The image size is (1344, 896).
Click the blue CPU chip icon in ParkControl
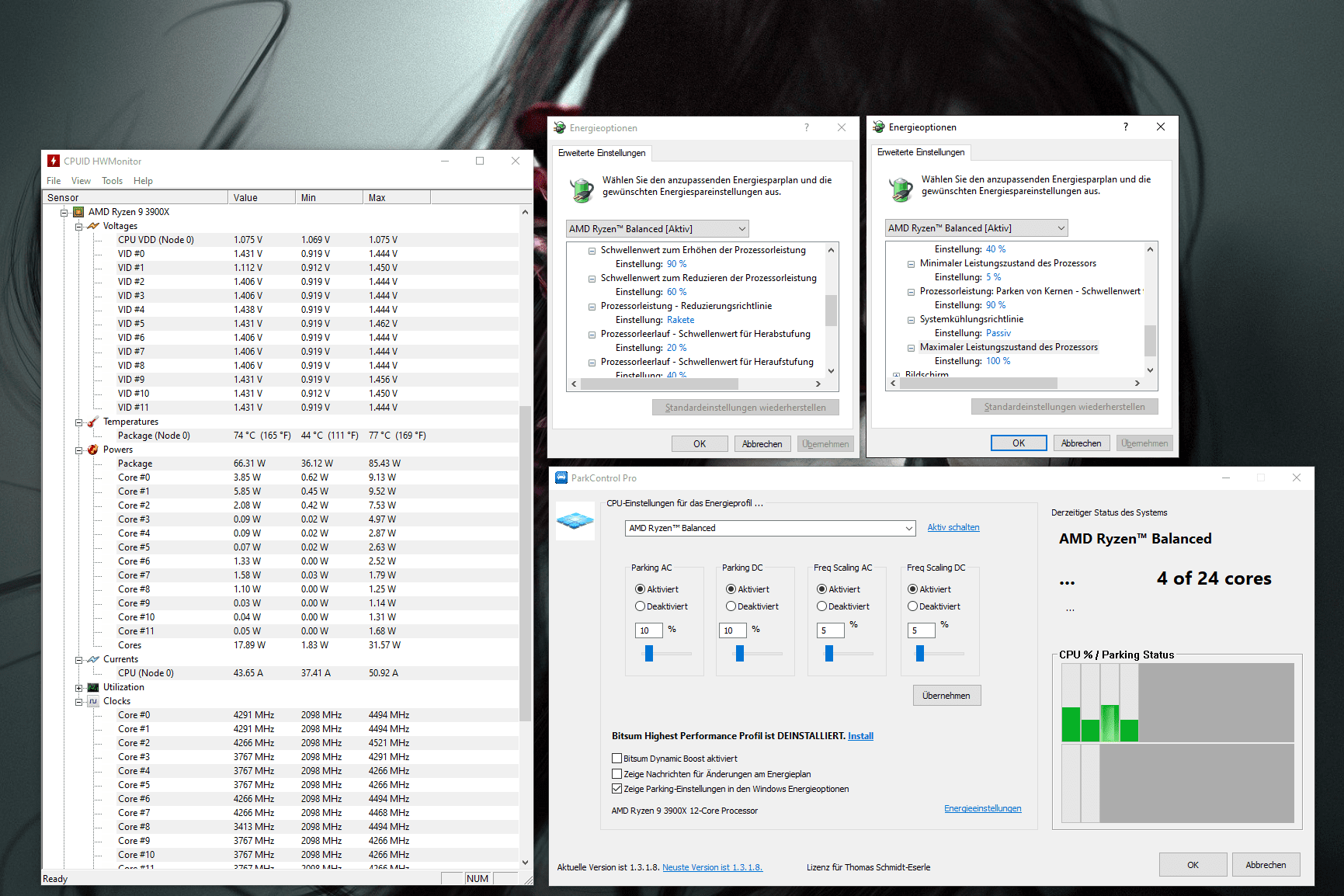pos(575,521)
